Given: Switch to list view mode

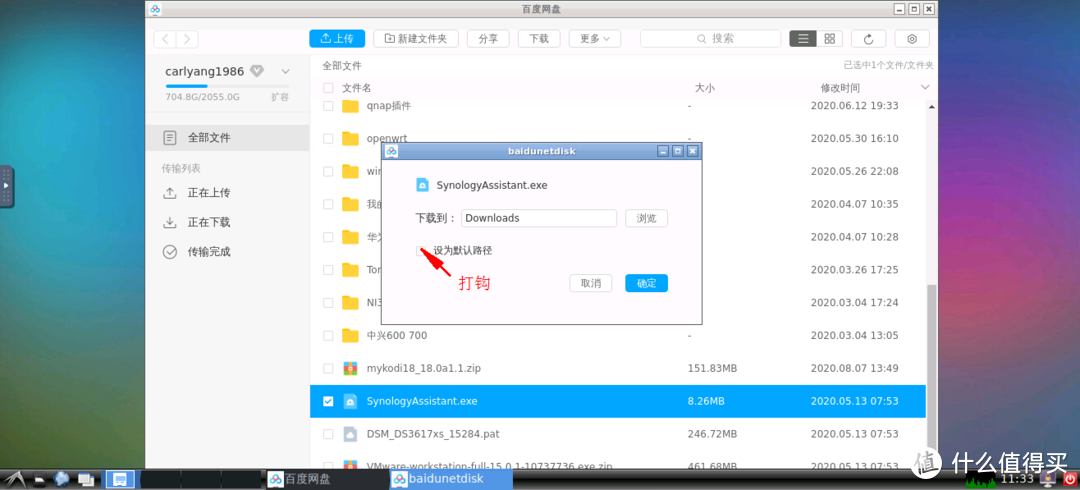Looking at the screenshot, I should tap(802, 39).
